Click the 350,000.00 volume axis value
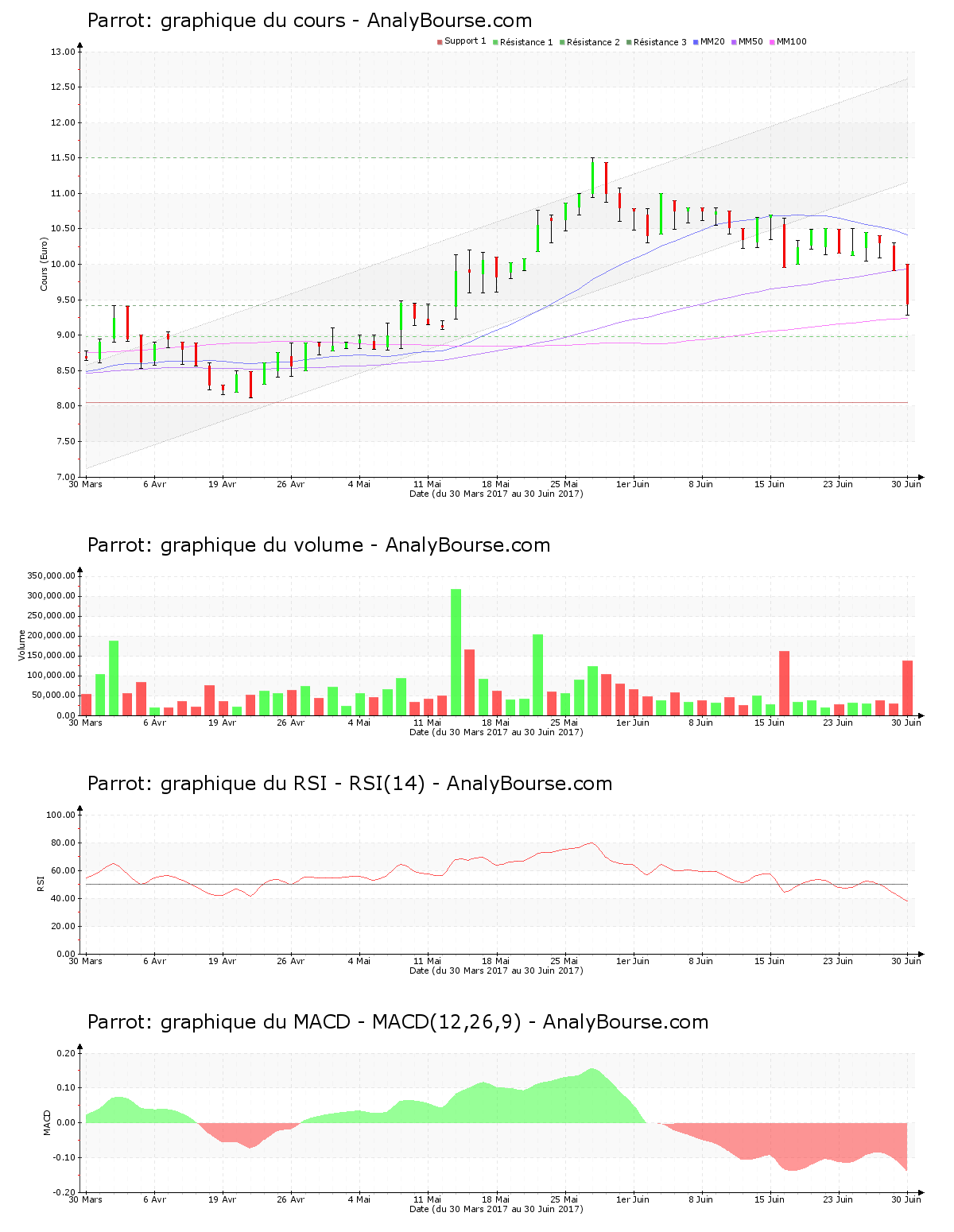954x1232 pixels. [51, 575]
